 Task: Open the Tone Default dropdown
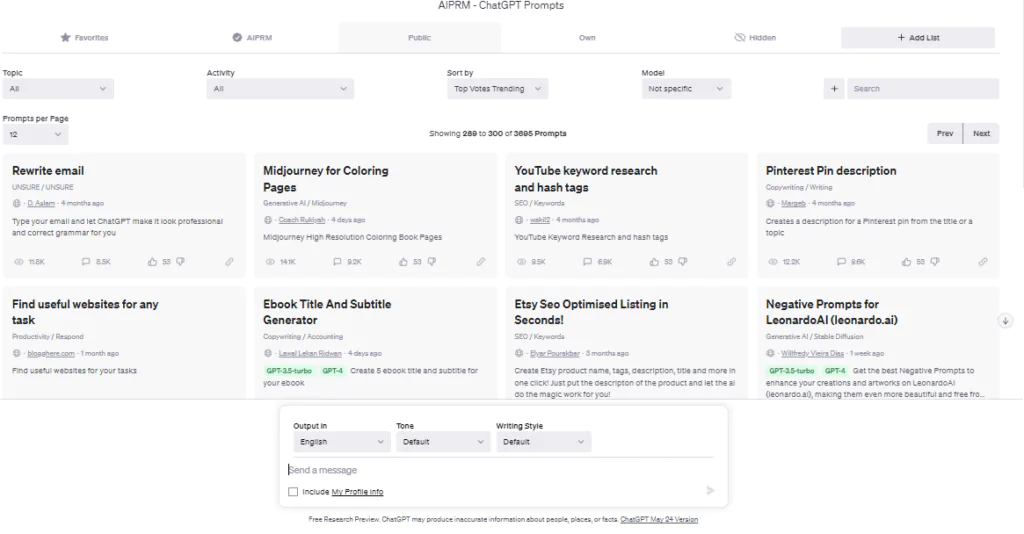(x=443, y=442)
